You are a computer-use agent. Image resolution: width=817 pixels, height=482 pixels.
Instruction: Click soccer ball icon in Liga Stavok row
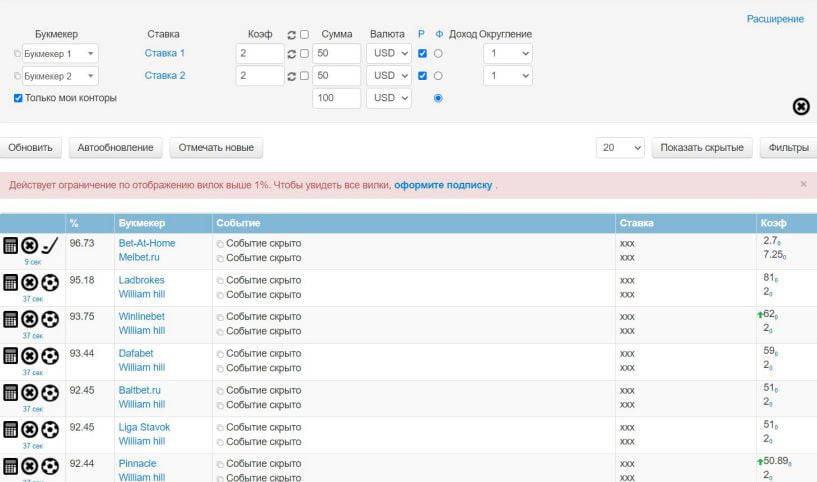point(50,429)
